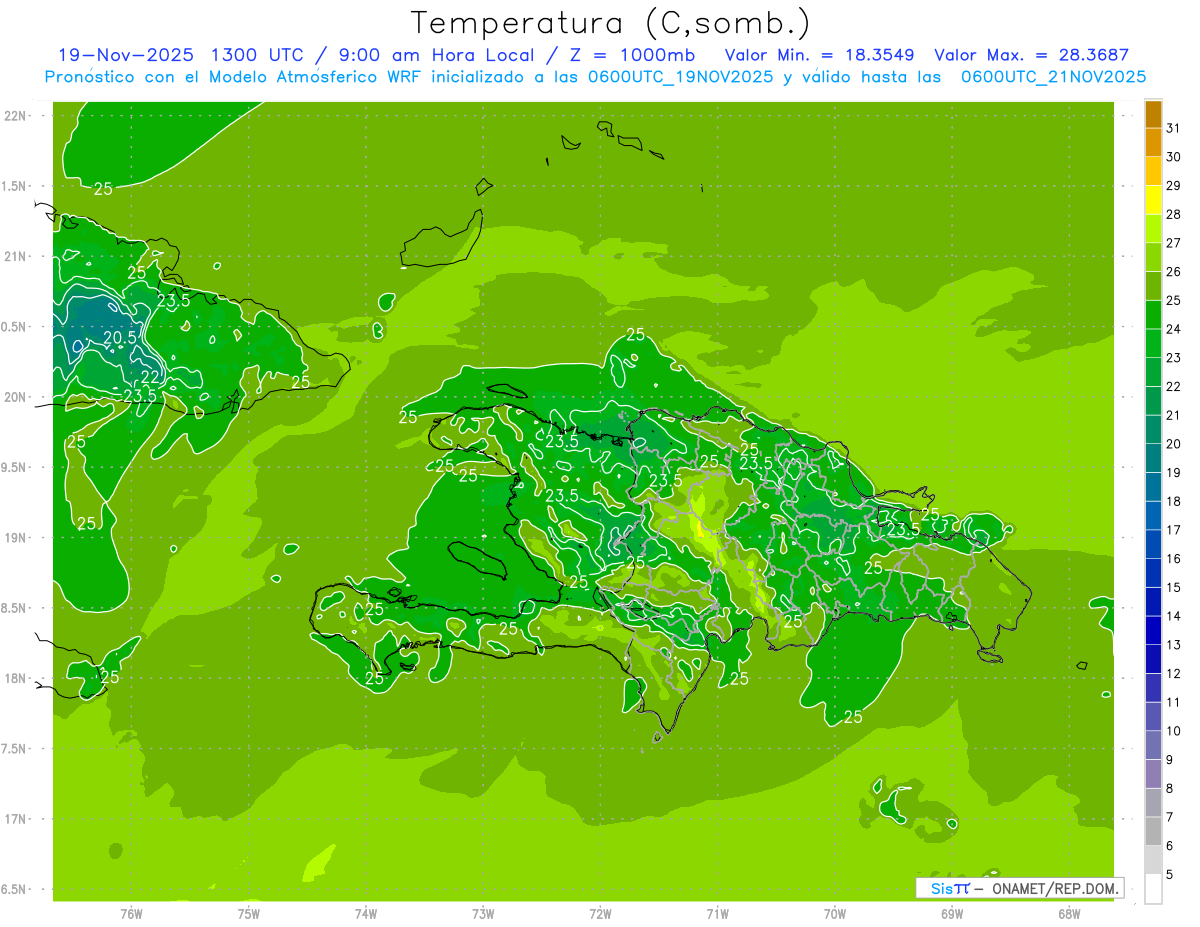Viewport: 1200px width, 927px height.
Task: Click the "75W" longitude axis label
Action: 249,913
